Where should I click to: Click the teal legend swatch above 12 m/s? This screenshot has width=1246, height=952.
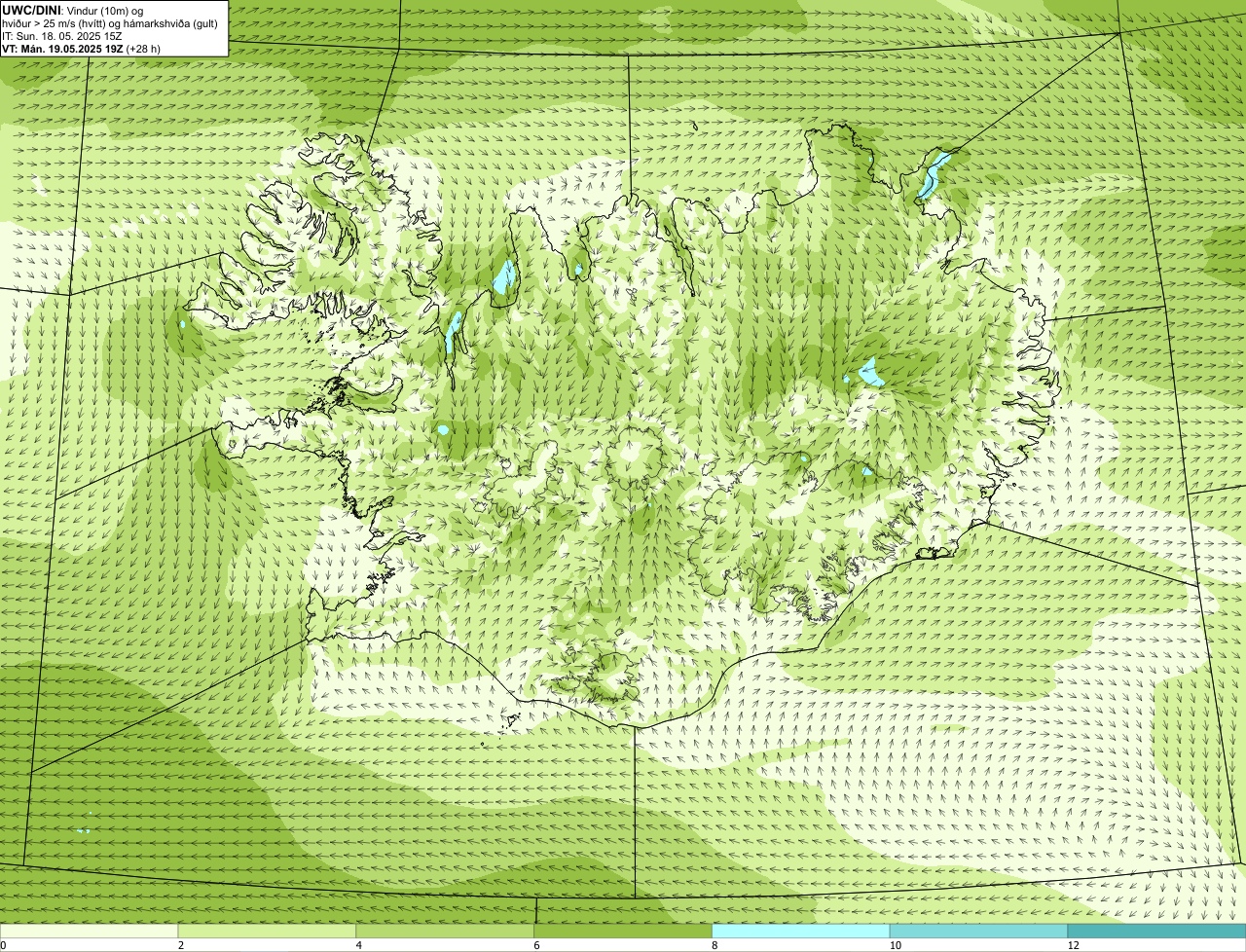[1156, 931]
